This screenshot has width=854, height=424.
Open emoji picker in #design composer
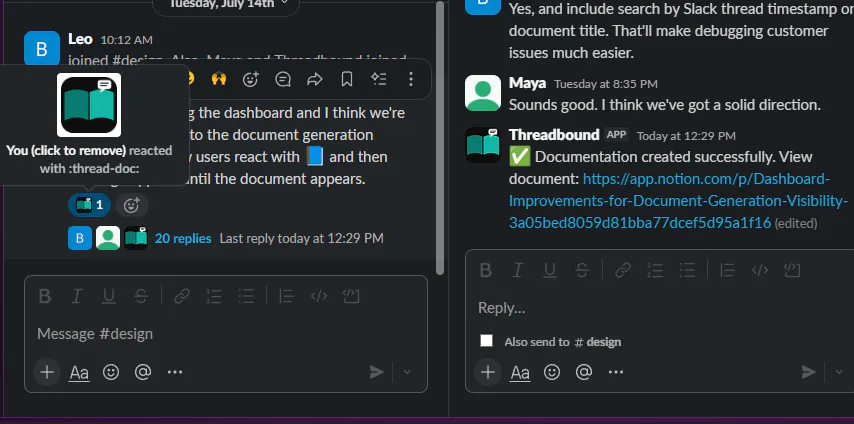pos(111,372)
